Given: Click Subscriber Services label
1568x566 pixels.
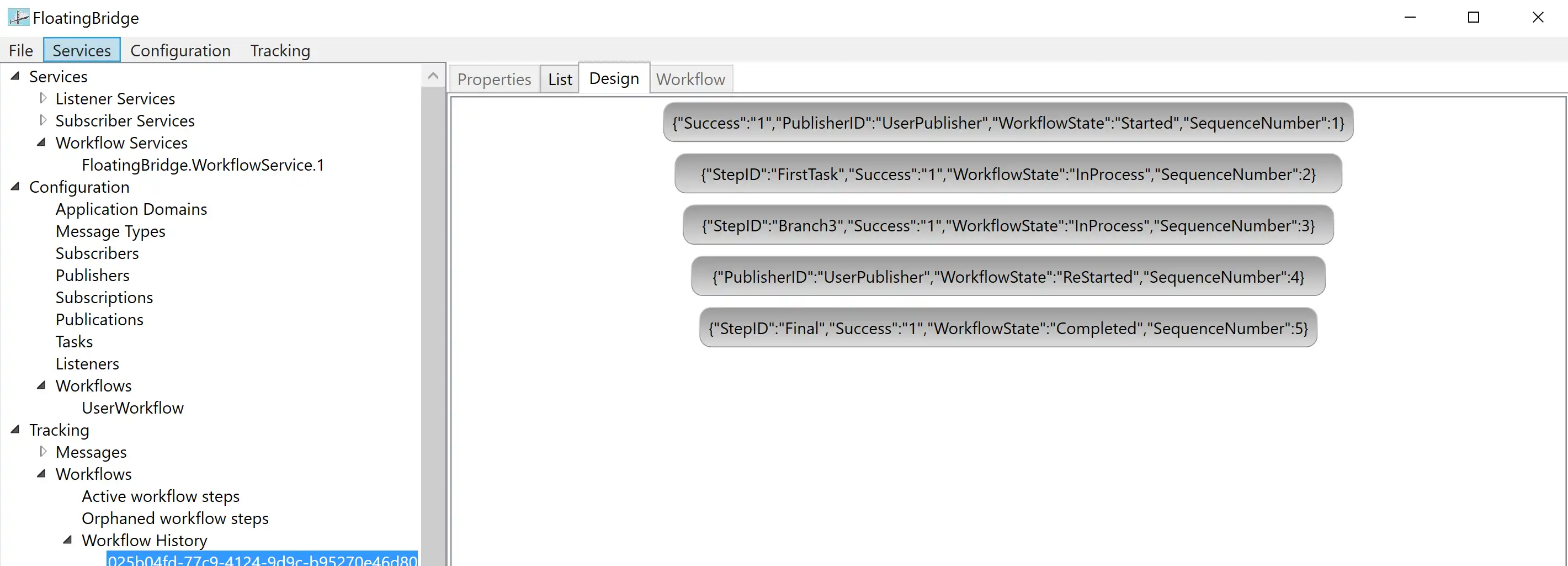Looking at the screenshot, I should click(x=125, y=120).
